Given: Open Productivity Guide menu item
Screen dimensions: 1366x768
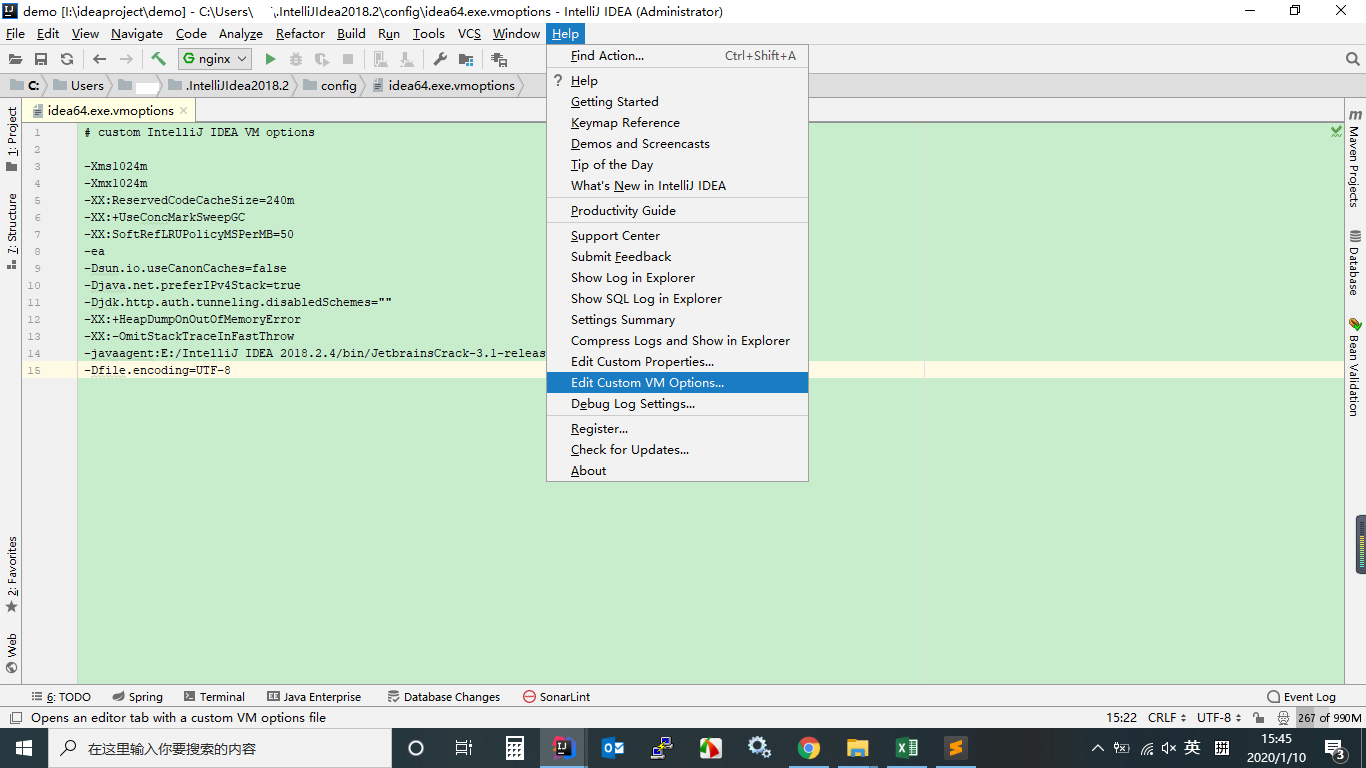Looking at the screenshot, I should tap(677, 211).
